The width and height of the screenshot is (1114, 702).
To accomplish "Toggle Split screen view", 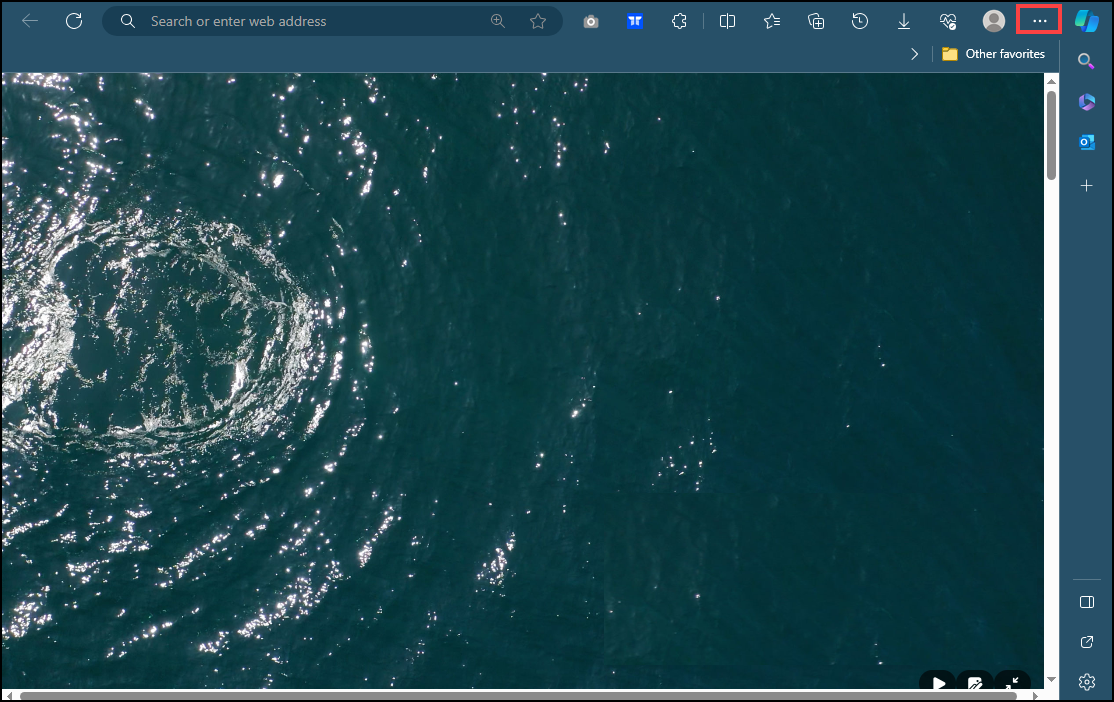I will (728, 21).
